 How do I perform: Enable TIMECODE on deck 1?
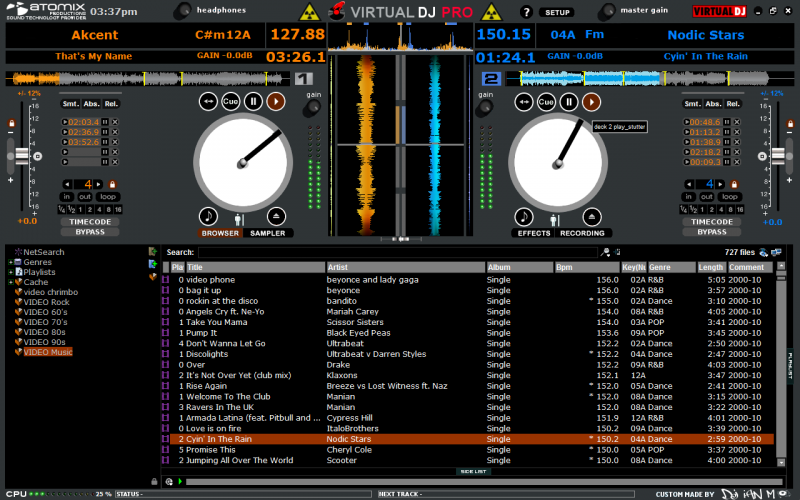click(x=90, y=222)
